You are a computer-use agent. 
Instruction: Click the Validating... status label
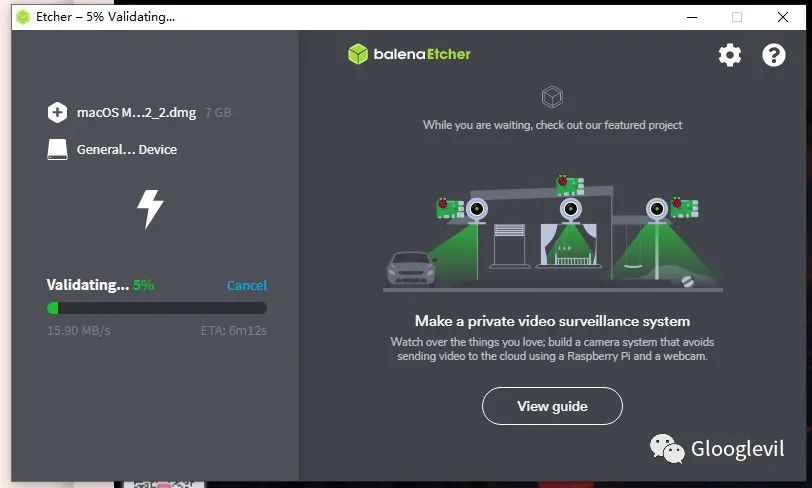coord(88,285)
